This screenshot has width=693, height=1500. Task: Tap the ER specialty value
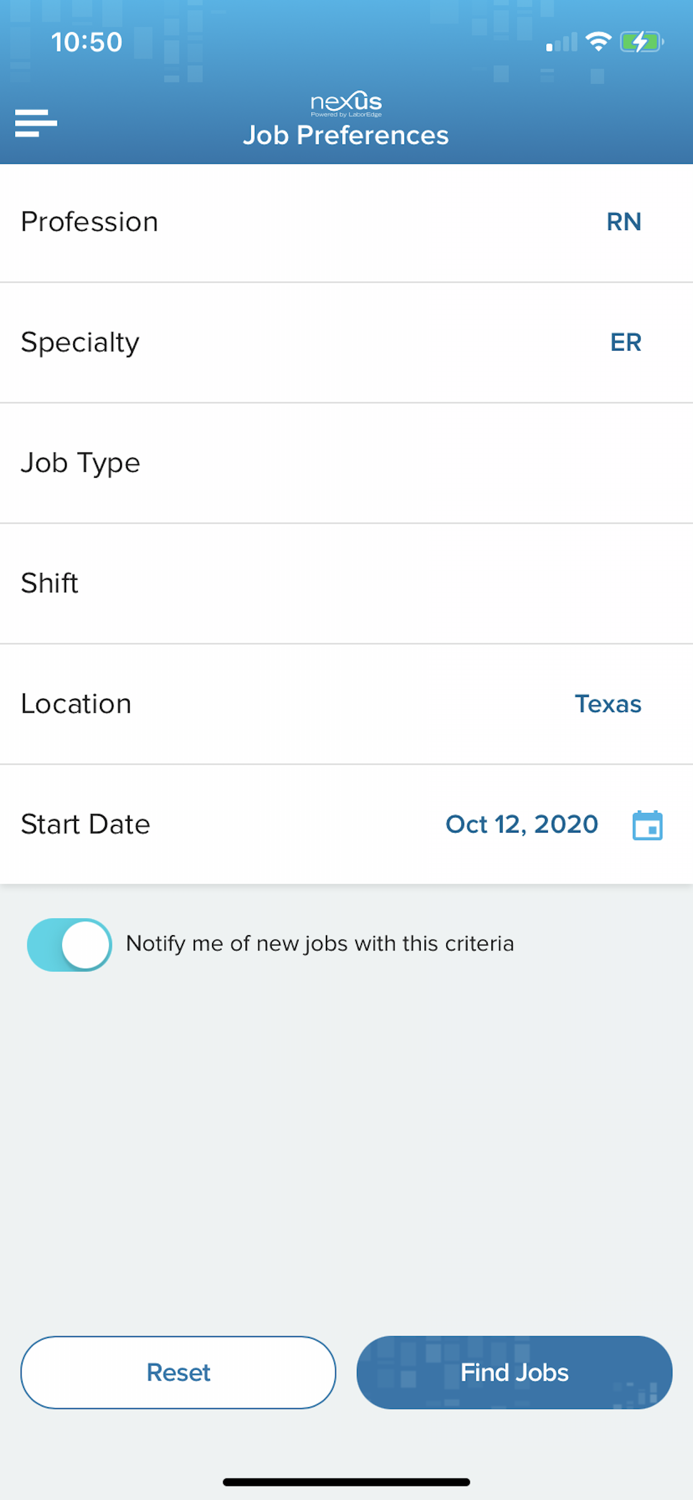[626, 343]
